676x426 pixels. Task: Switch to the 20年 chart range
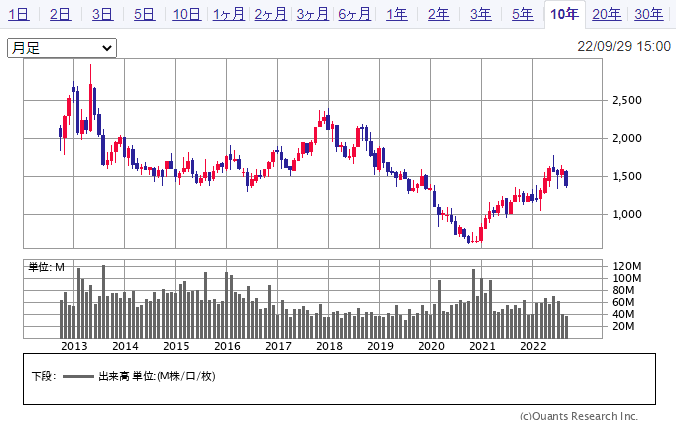607,14
